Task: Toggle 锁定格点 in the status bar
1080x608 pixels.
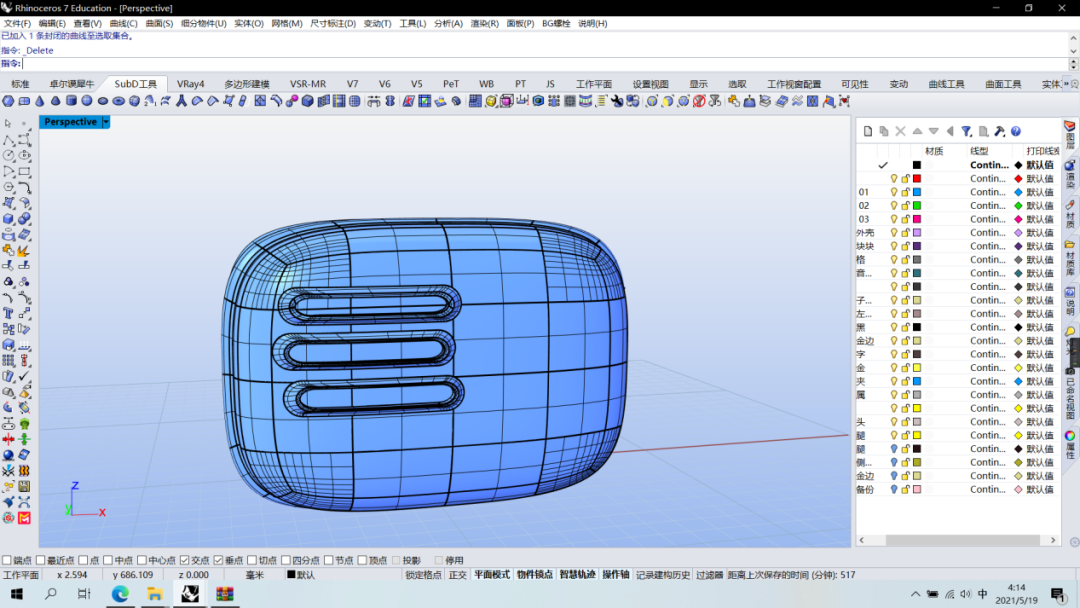Action: pyautogui.click(x=423, y=575)
